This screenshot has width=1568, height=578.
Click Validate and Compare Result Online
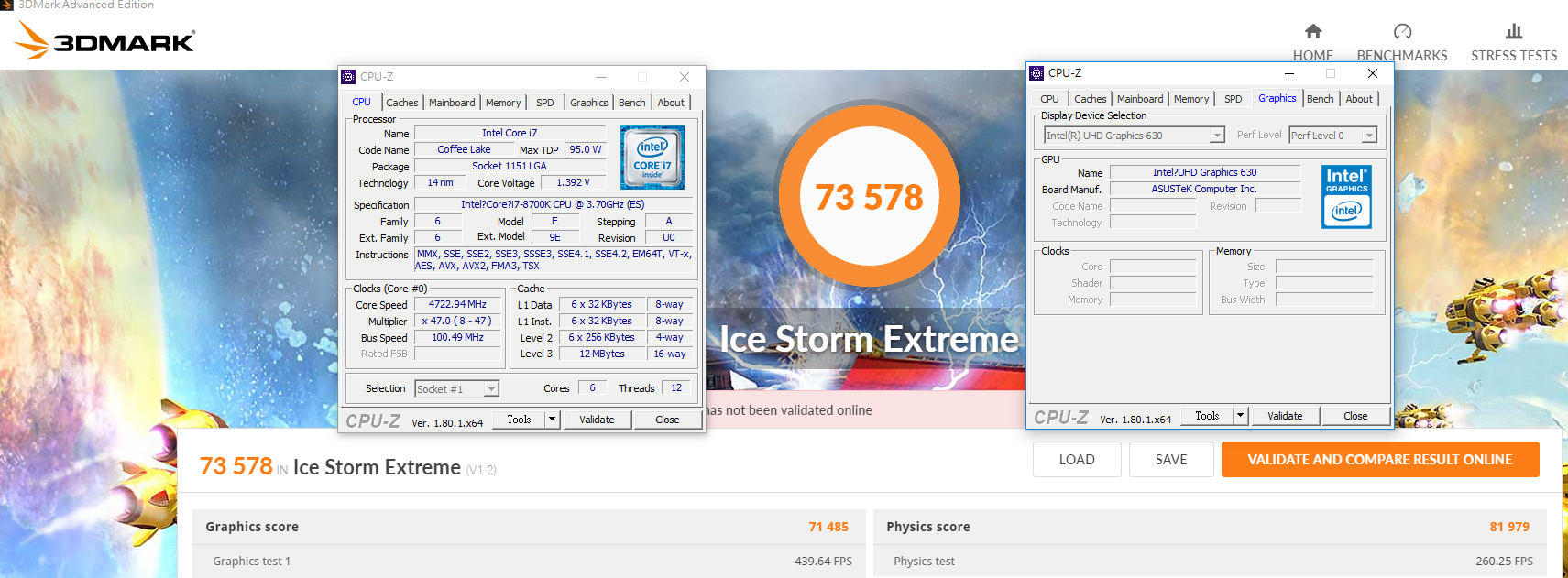[x=1380, y=460]
